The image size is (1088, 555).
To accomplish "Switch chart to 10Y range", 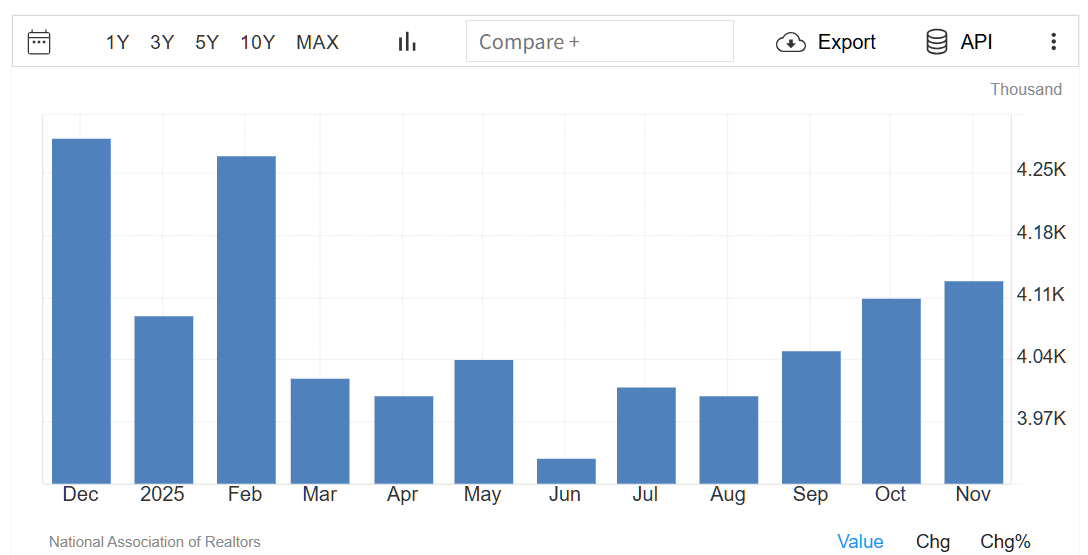I will [257, 42].
